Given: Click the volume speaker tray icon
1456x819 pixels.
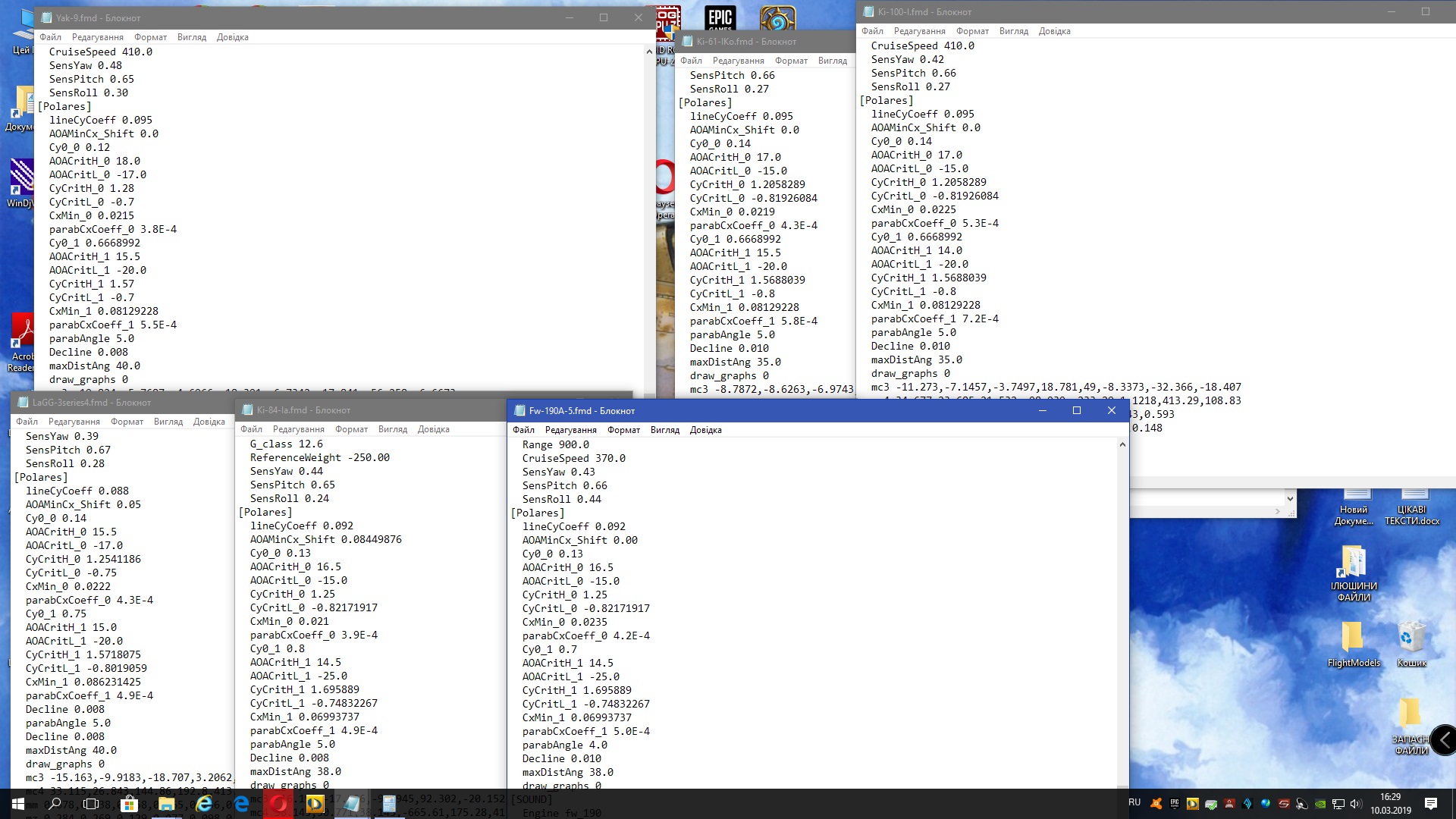Looking at the screenshot, I should (1356, 804).
